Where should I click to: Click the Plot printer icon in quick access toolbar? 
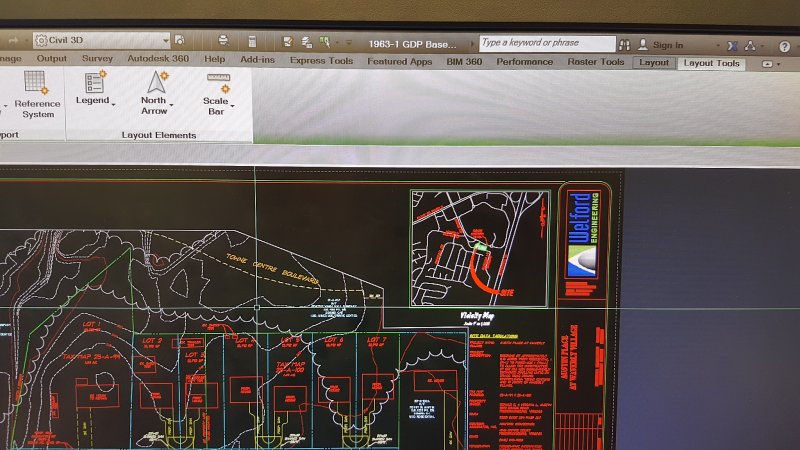pos(223,40)
